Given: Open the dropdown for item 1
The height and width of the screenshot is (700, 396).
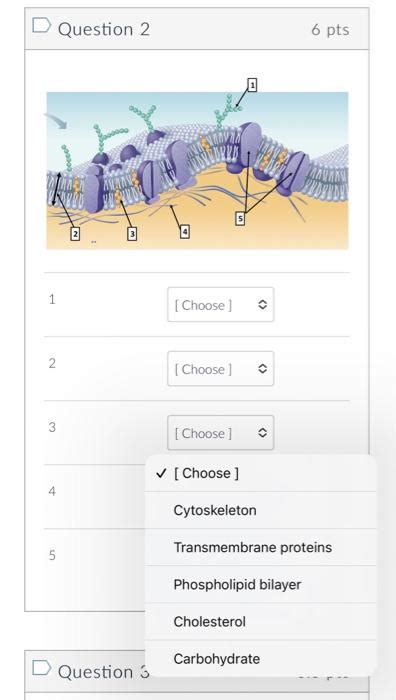Looking at the screenshot, I should 221,304.
